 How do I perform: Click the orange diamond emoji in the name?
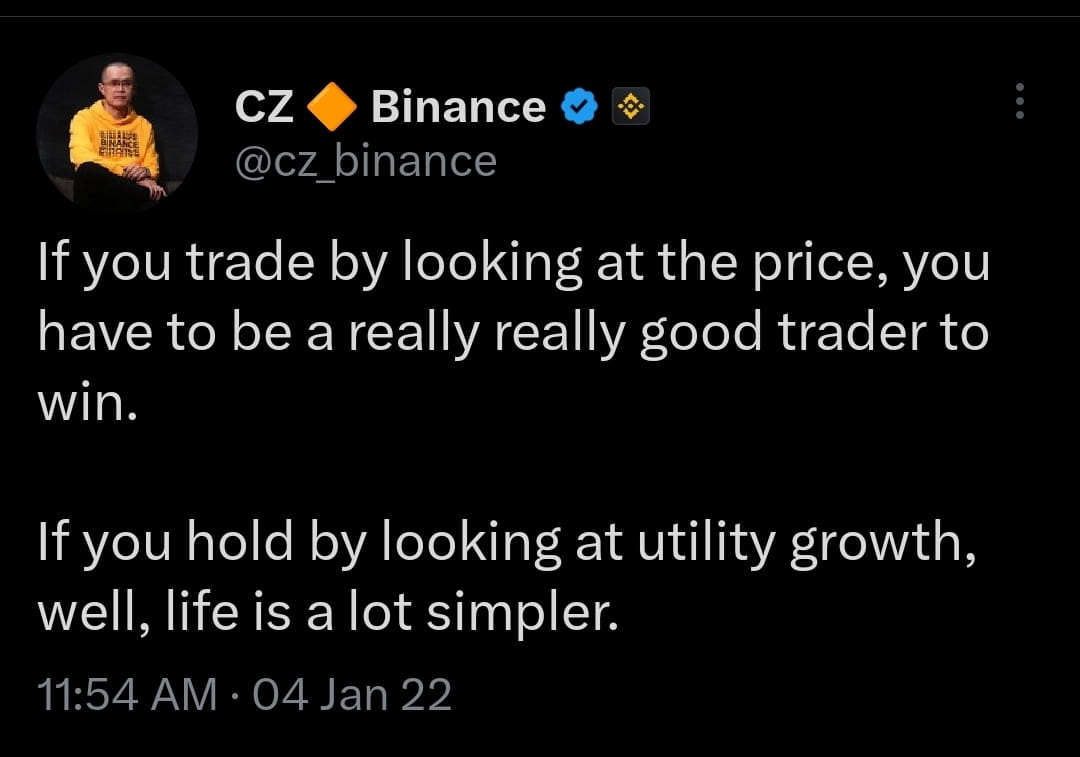click(x=331, y=106)
